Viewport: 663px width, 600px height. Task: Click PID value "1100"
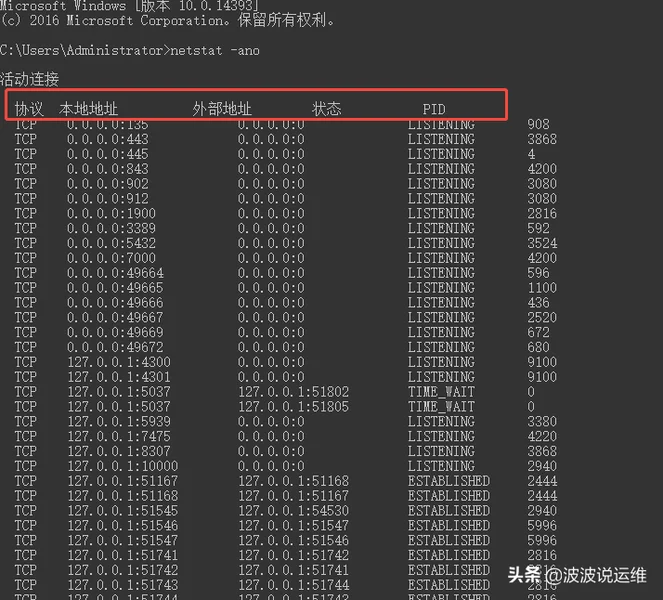coord(542,288)
